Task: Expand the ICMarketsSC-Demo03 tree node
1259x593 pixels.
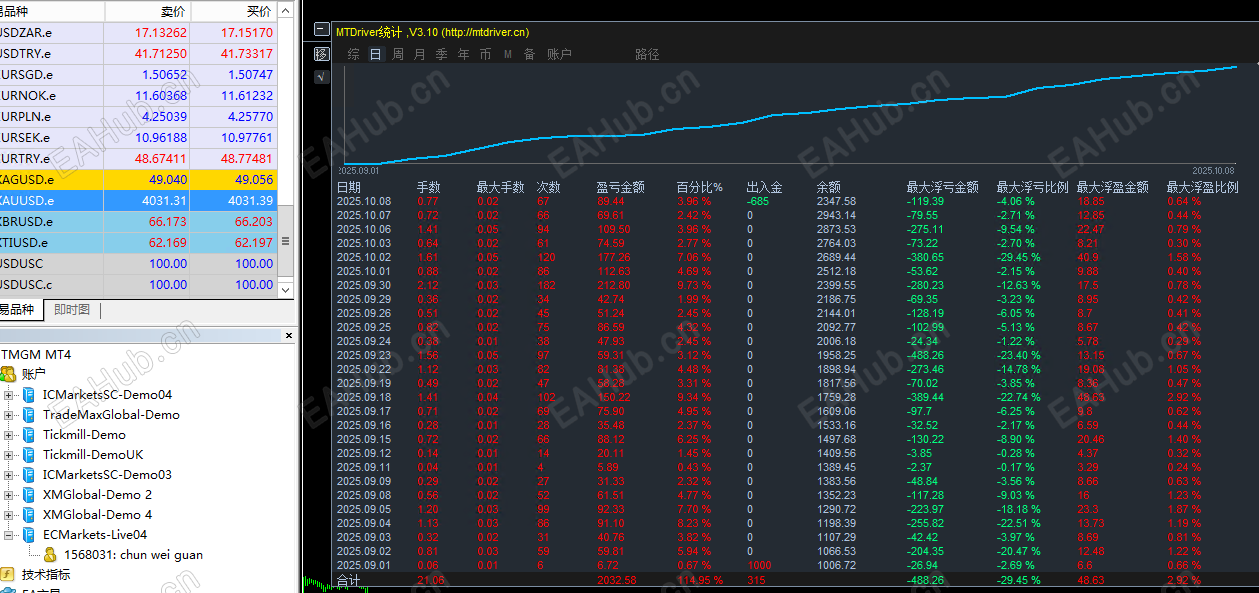Action: coord(9,475)
